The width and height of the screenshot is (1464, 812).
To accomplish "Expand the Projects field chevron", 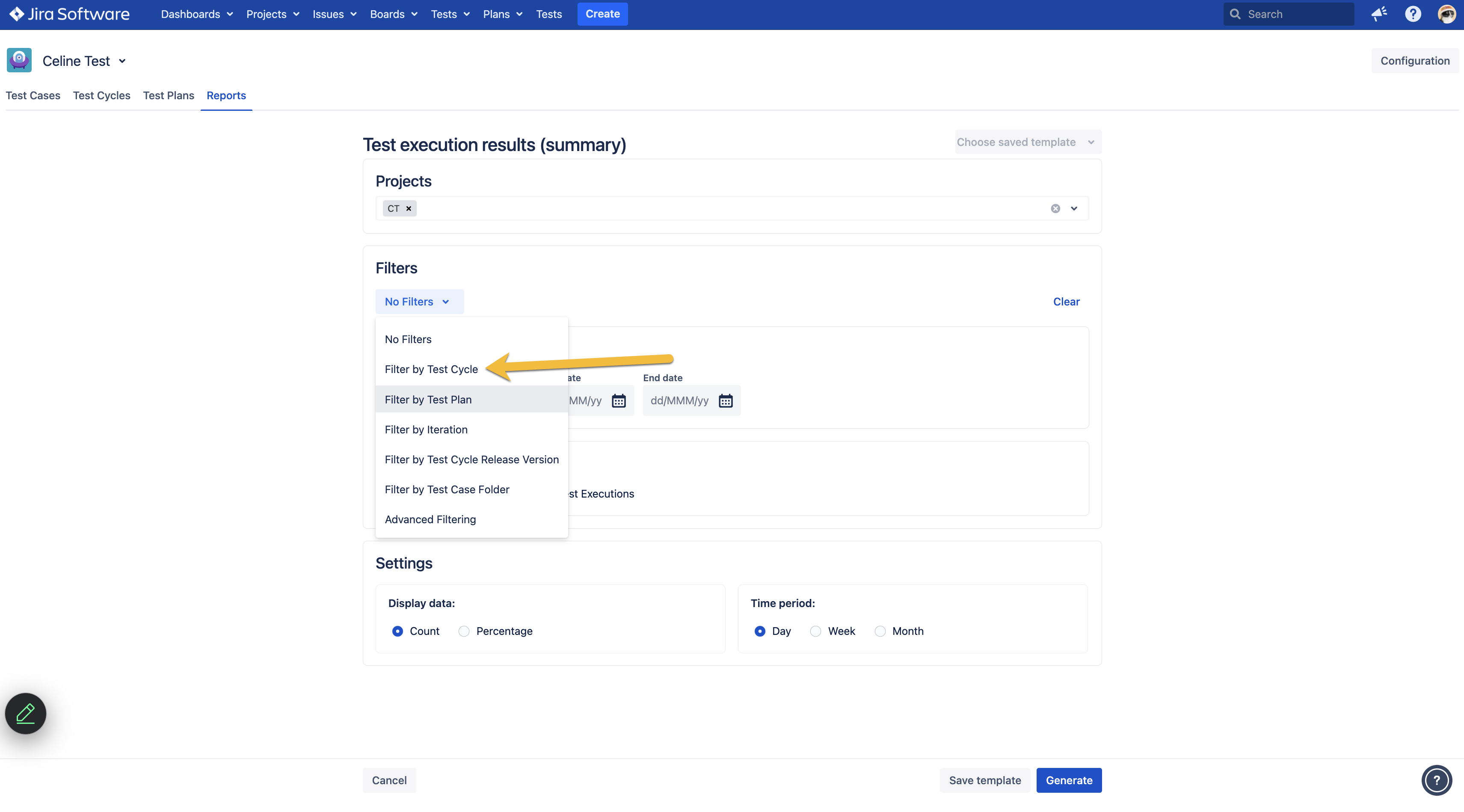I will click(x=1074, y=208).
